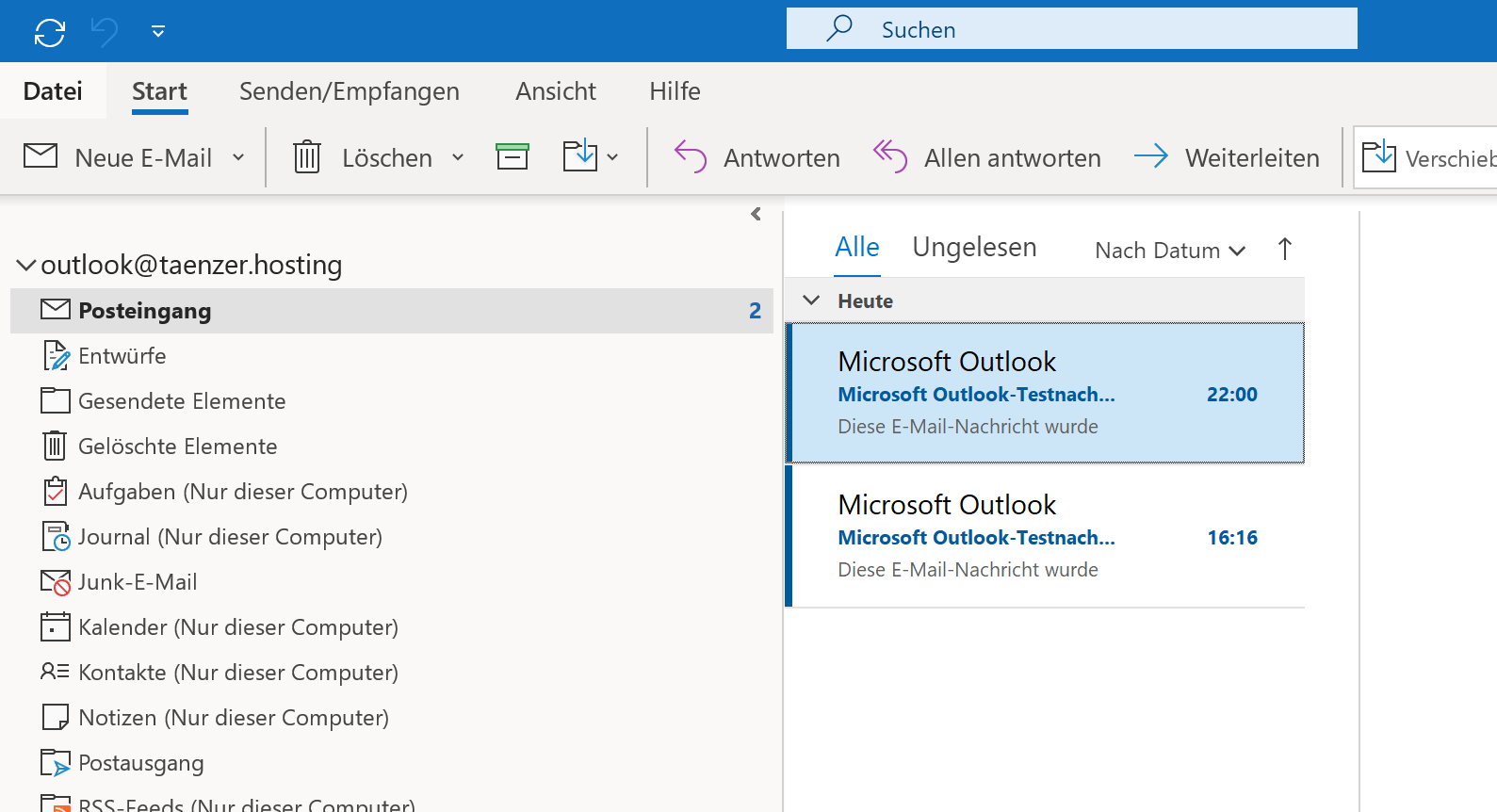This screenshot has width=1497, height=812.
Task: Click the Send/Receive sync icon in title bar
Action: pyautogui.click(x=49, y=32)
